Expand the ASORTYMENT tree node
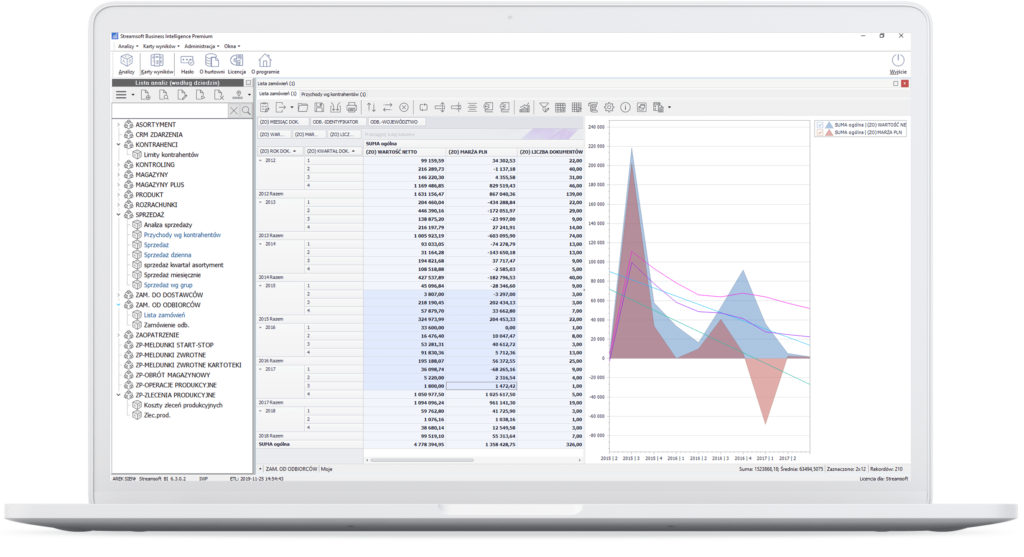The width and height of the screenshot is (1024, 557). pos(119,124)
